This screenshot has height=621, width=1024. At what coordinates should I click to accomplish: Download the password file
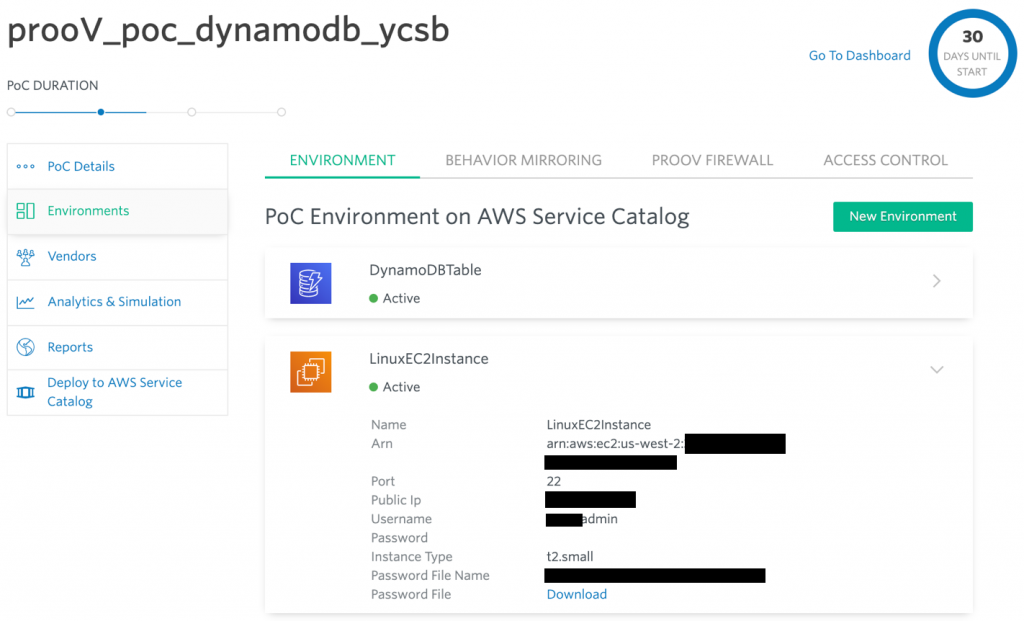coord(577,594)
